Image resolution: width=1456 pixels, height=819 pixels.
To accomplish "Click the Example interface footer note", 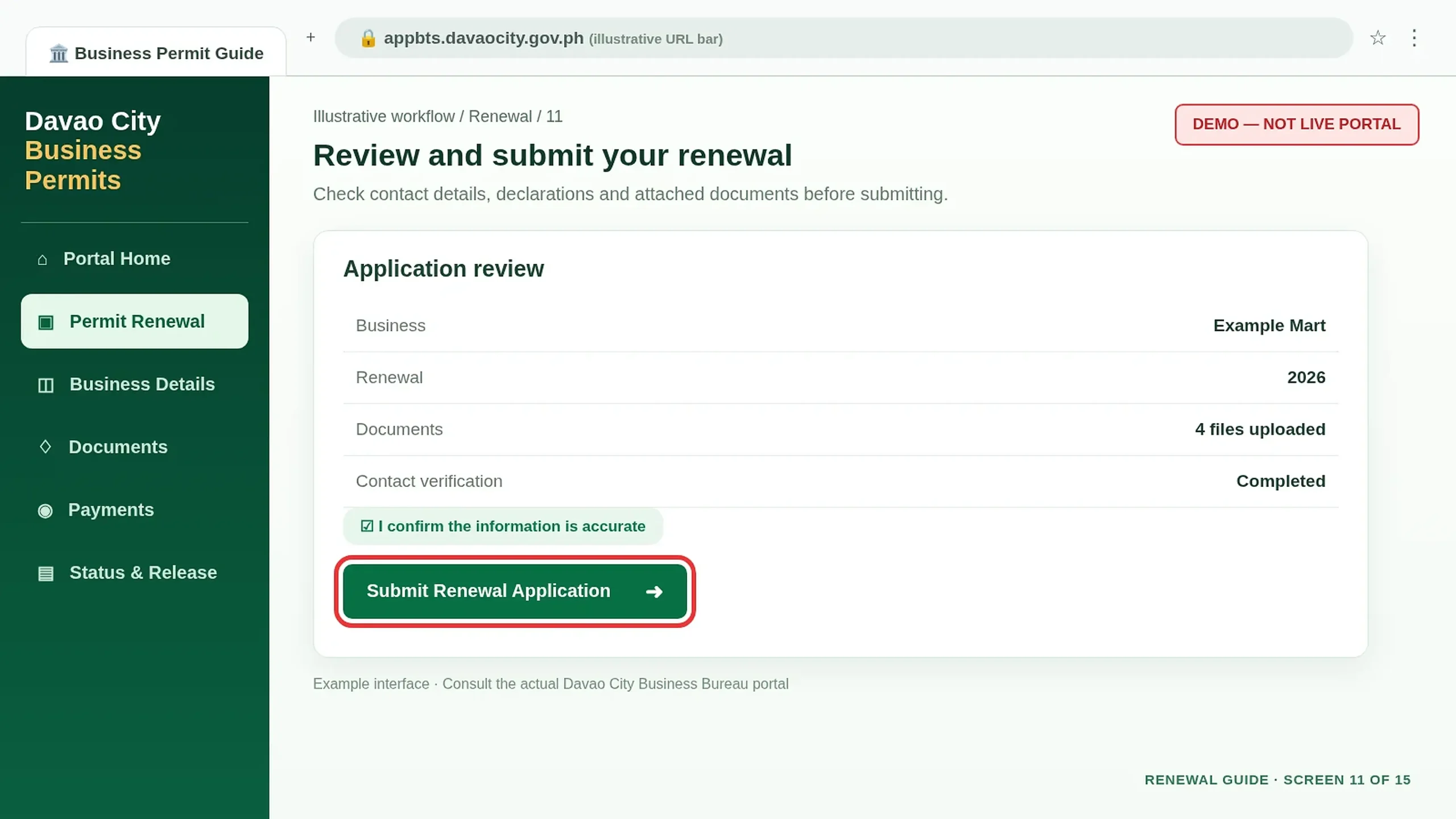I will [551, 684].
